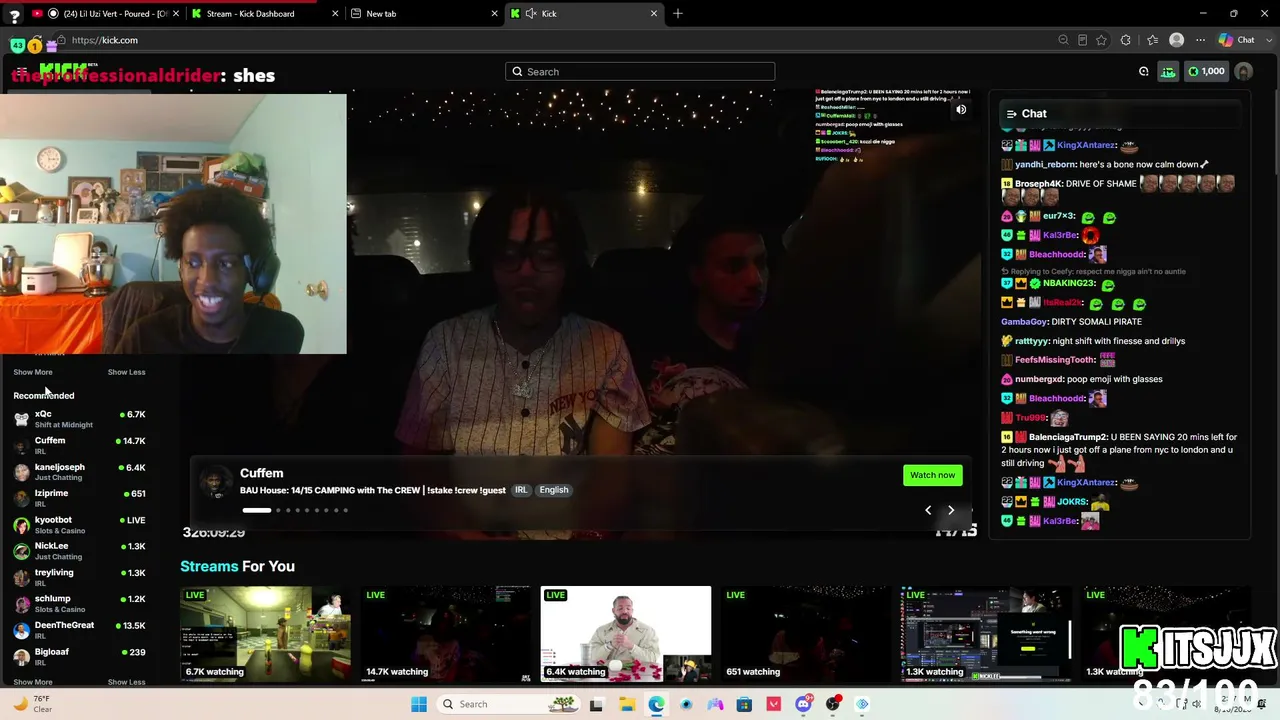Screen dimensions: 1280x720
Task: Open Microsoft Store from taskbar
Action: (744, 704)
